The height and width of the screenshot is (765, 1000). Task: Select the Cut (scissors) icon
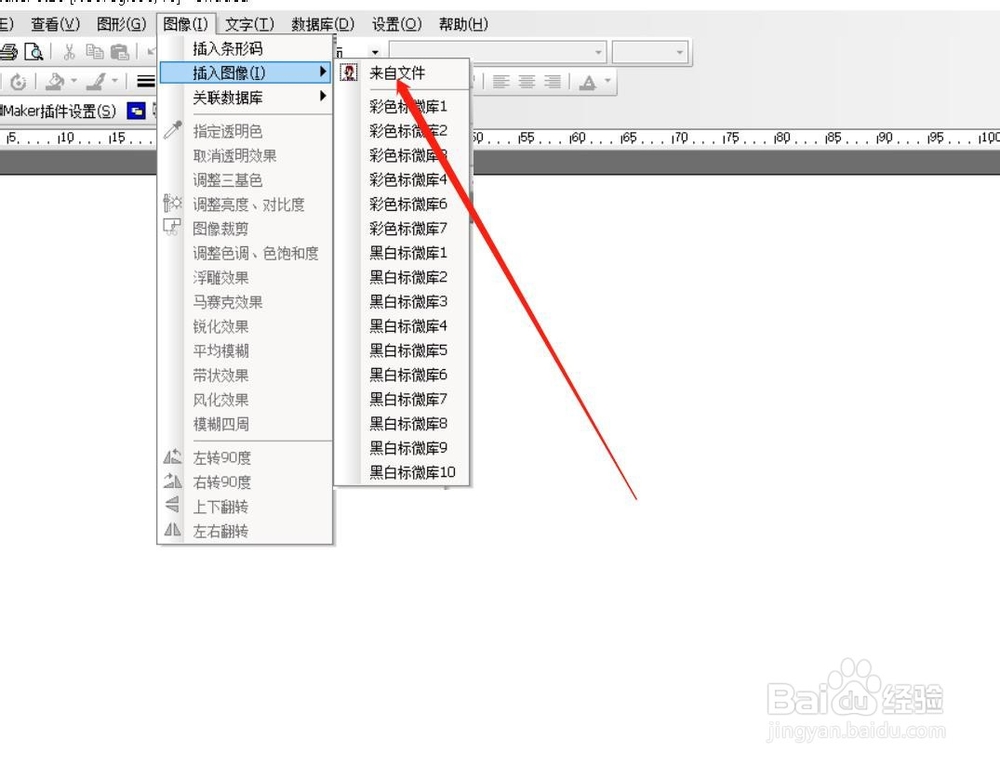pos(69,52)
